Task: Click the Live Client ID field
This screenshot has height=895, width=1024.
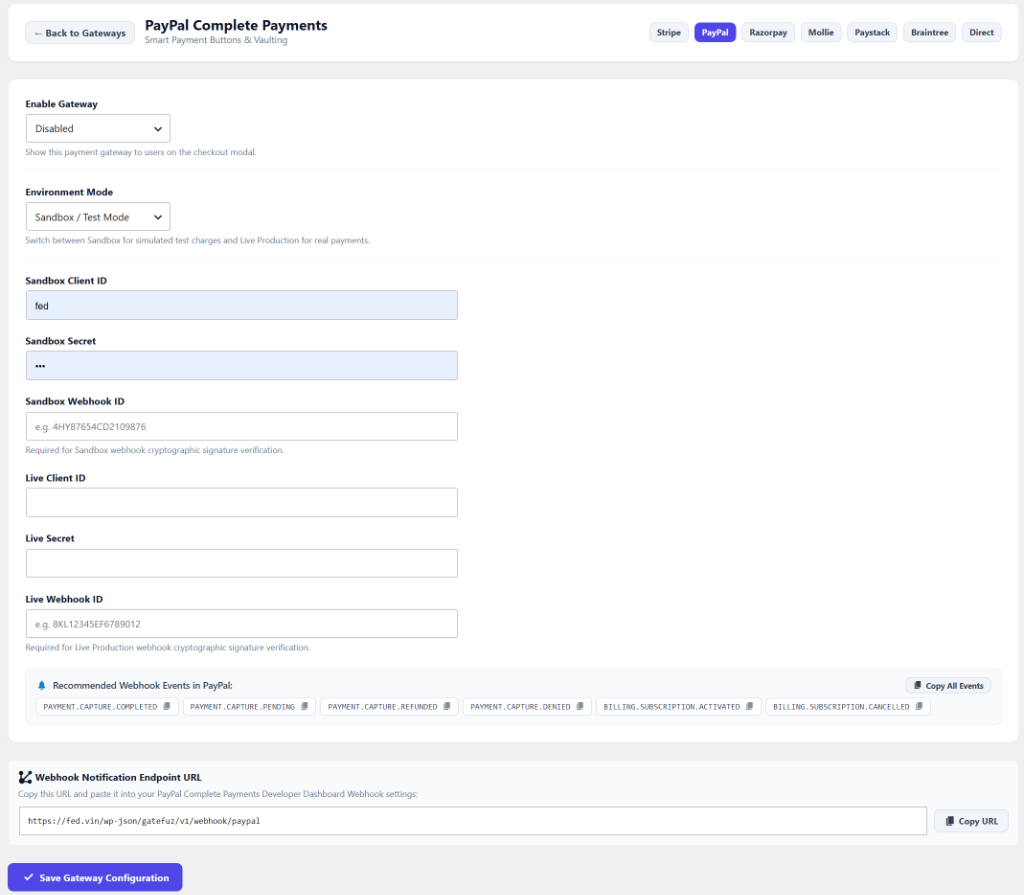Action: coord(242,502)
